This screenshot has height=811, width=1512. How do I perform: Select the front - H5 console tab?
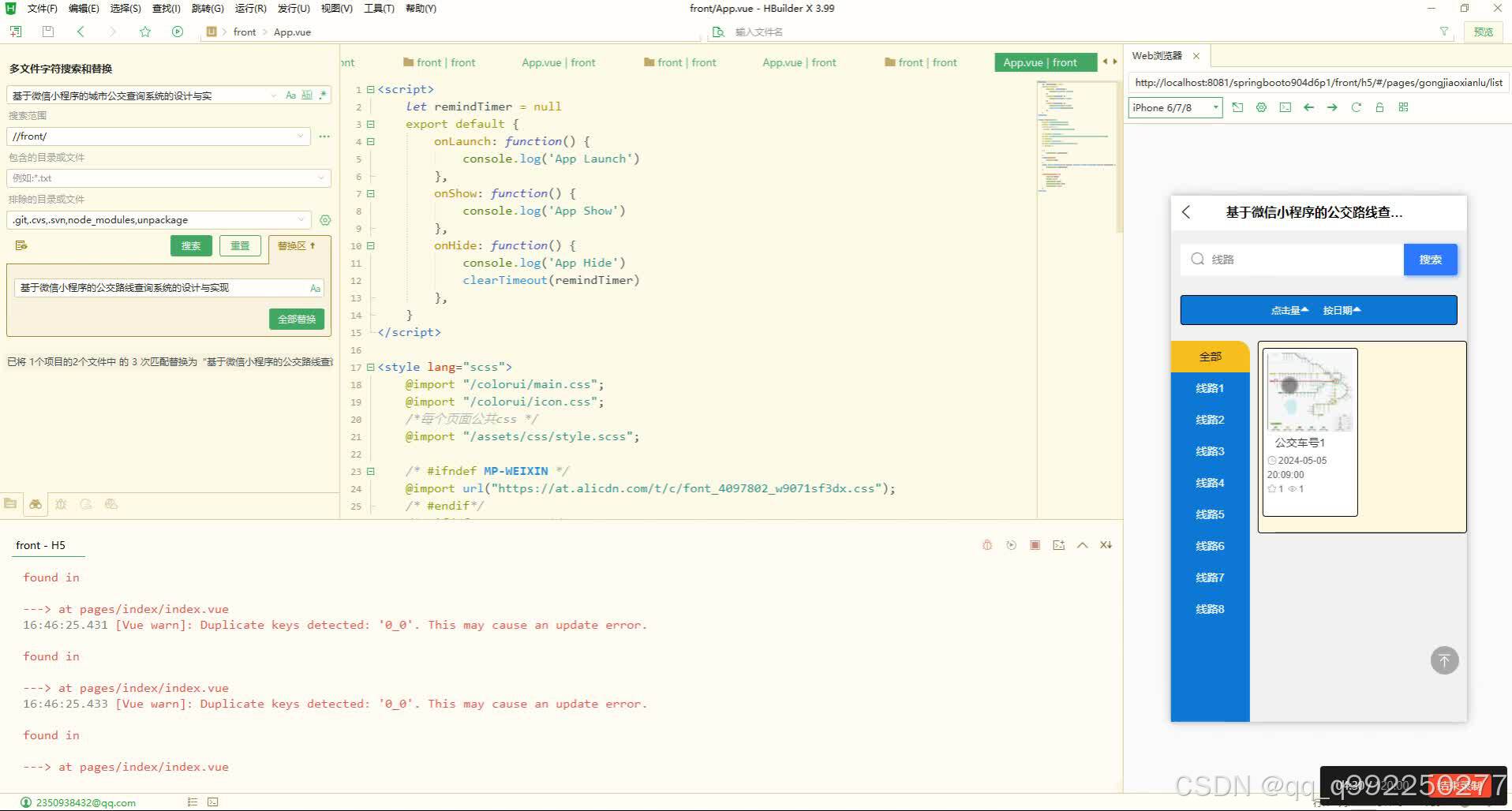tap(40, 545)
